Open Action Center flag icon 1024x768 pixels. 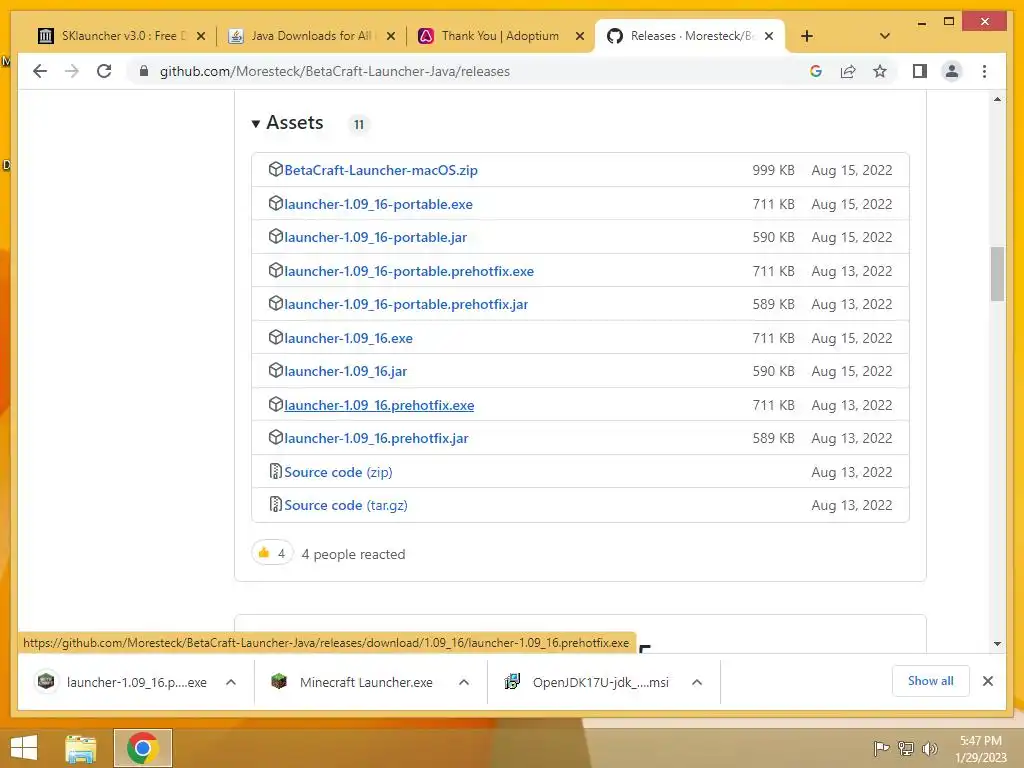pyautogui.click(x=881, y=748)
